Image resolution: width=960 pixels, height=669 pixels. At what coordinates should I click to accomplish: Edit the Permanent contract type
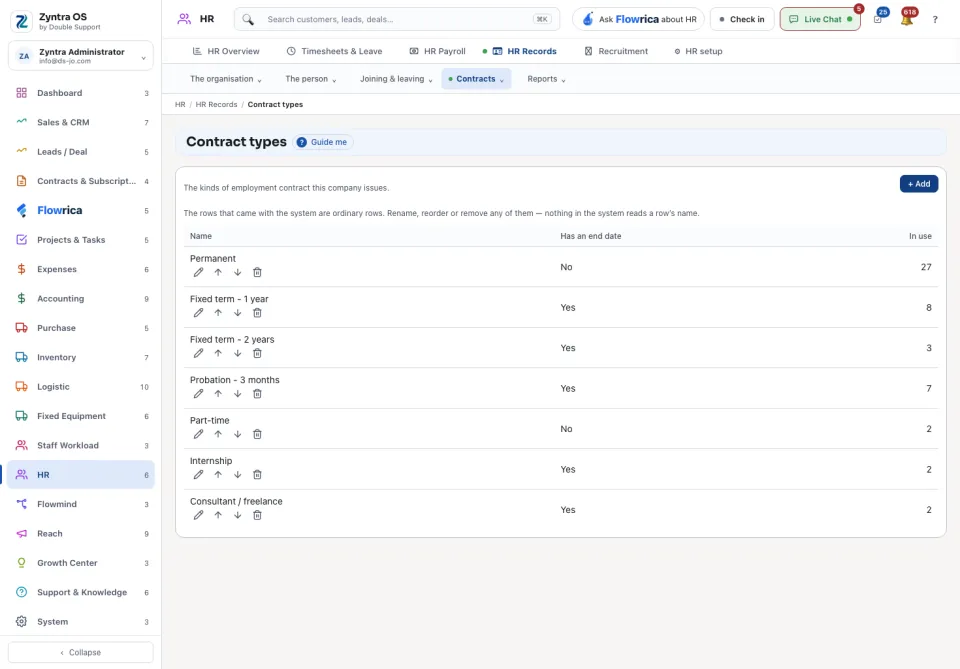[x=198, y=272]
